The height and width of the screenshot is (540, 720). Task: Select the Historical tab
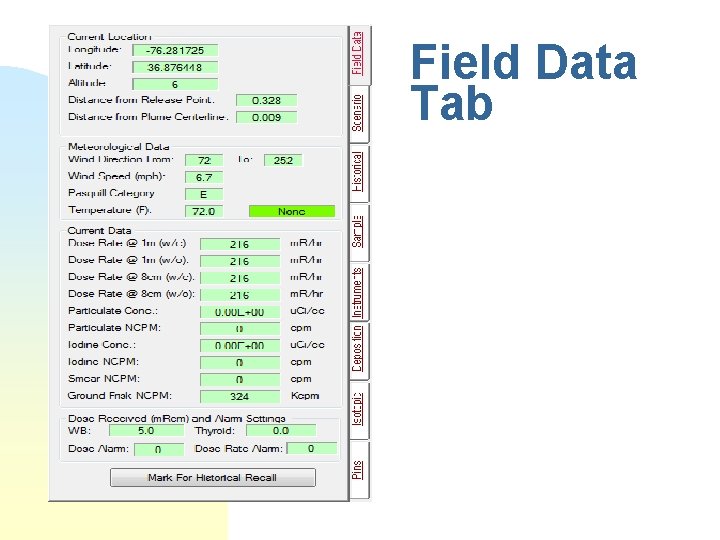tap(360, 174)
